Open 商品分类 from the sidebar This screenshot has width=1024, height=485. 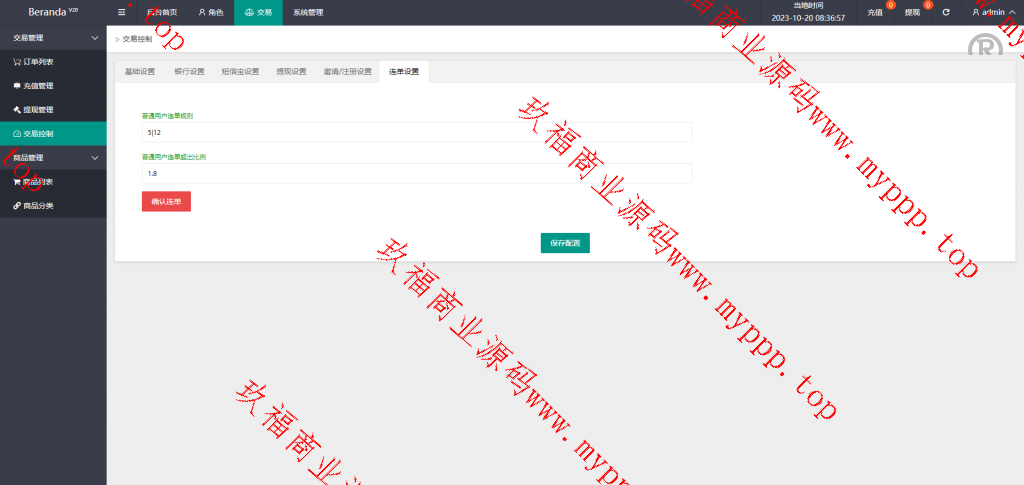click(x=38, y=206)
